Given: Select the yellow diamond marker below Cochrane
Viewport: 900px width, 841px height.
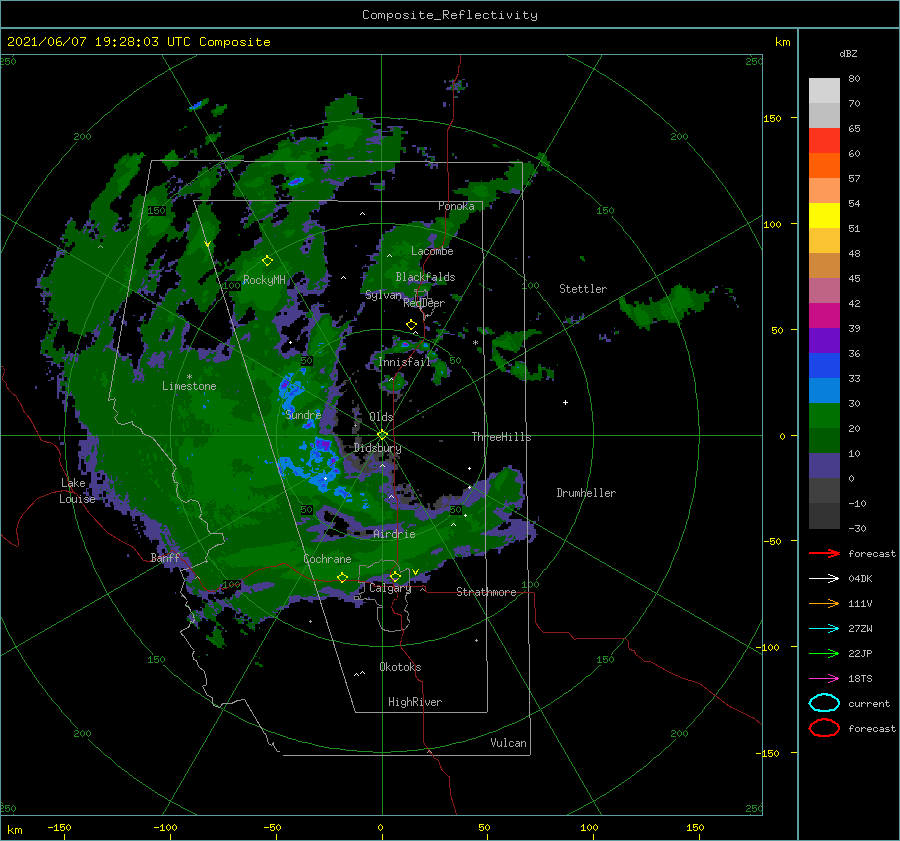Looking at the screenshot, I should 342,577.
